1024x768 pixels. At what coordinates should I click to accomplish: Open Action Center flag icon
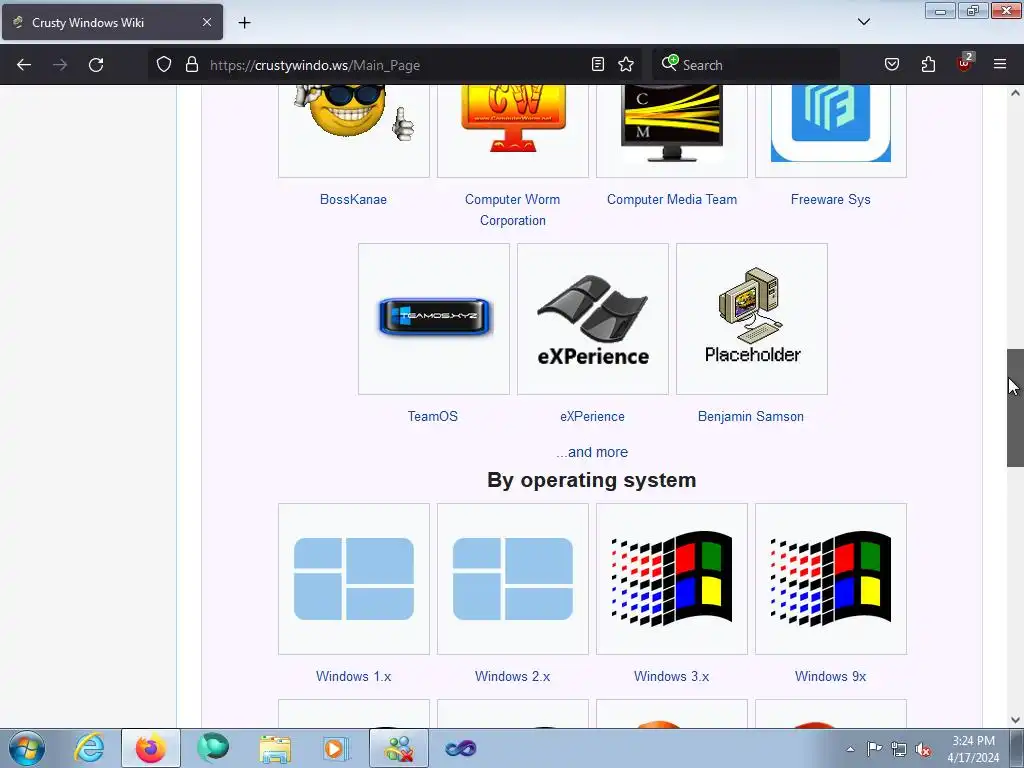point(874,749)
